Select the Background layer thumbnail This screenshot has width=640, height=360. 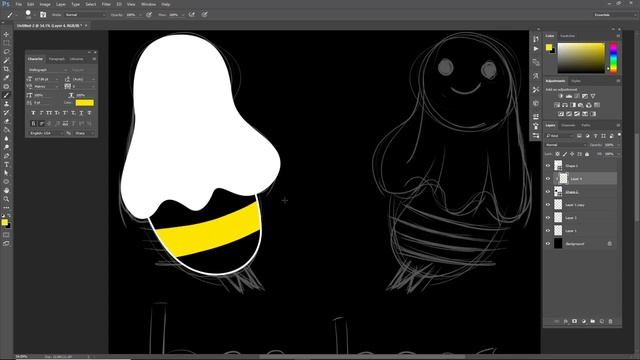558,244
